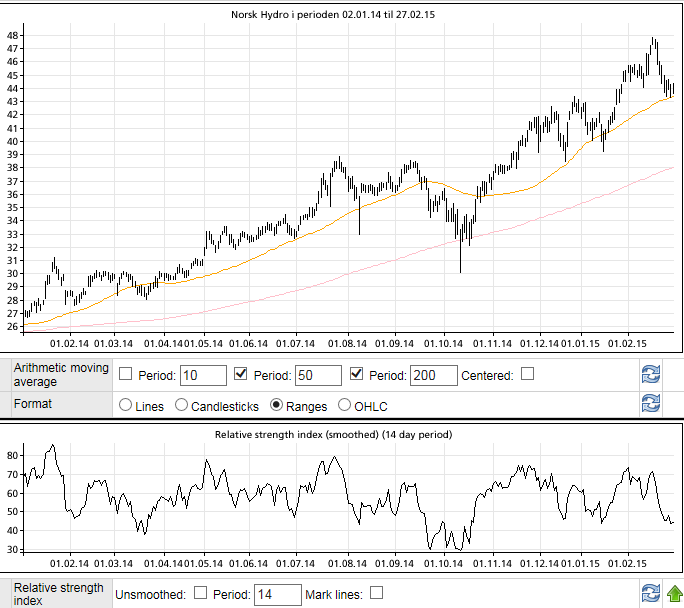Disable the 200-period moving average checkbox
684x608 pixels.
coord(357,374)
